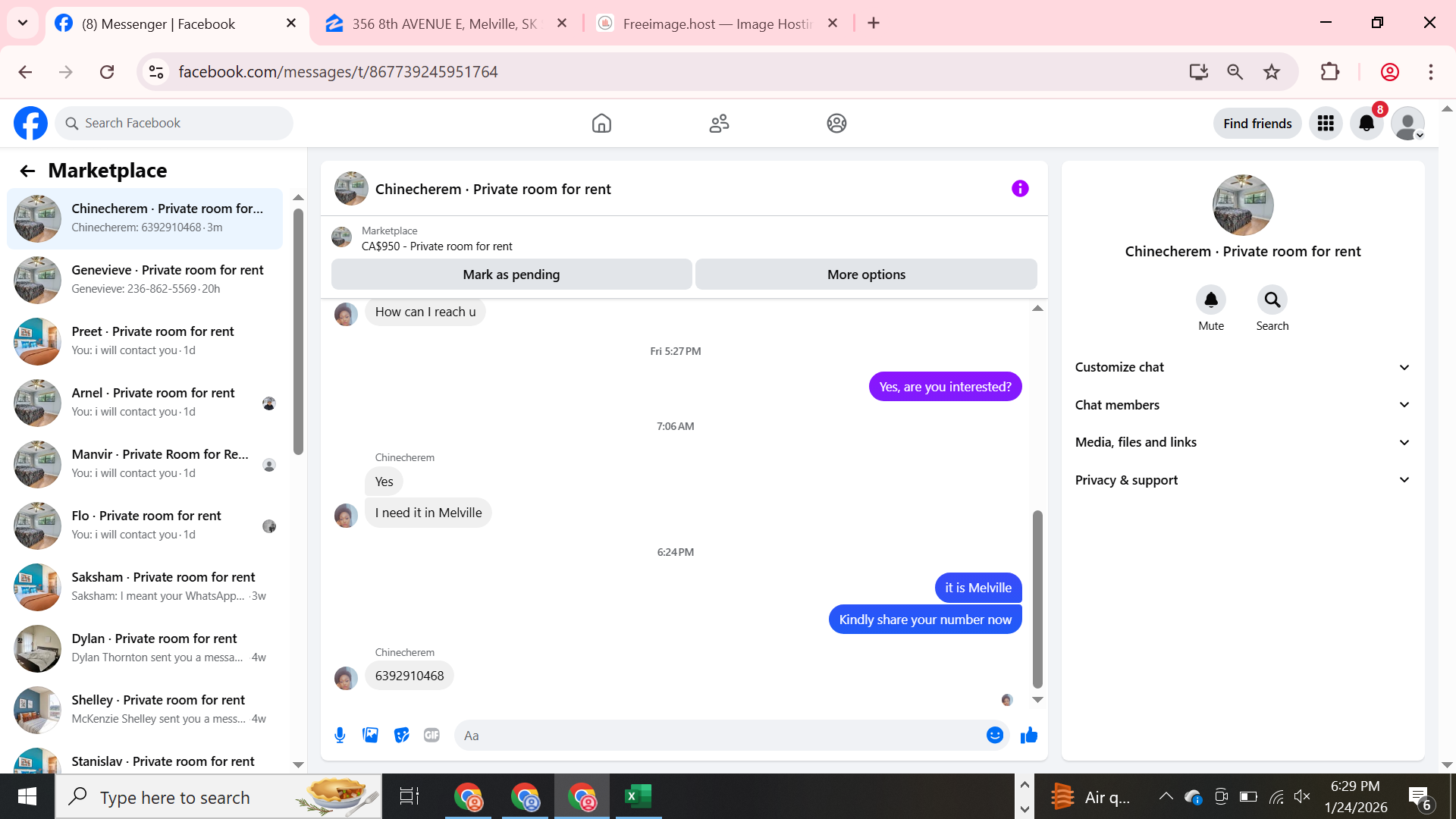1456x819 pixels.
Task: Send a thumbs up like
Action: pos(1029,735)
